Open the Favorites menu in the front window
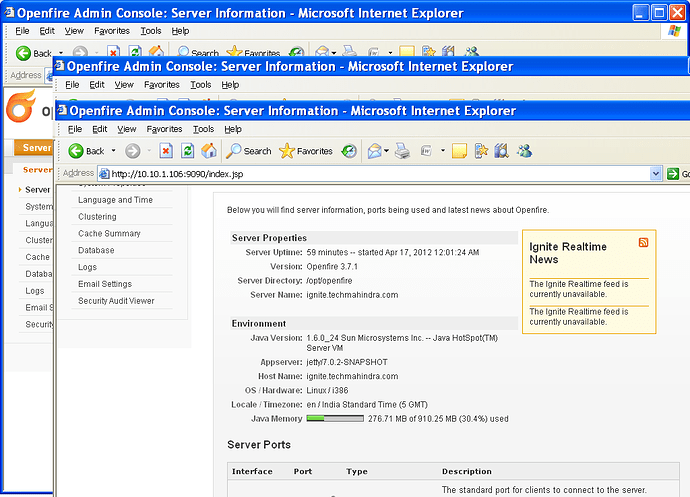The height and width of the screenshot is (497, 690). (x=164, y=129)
